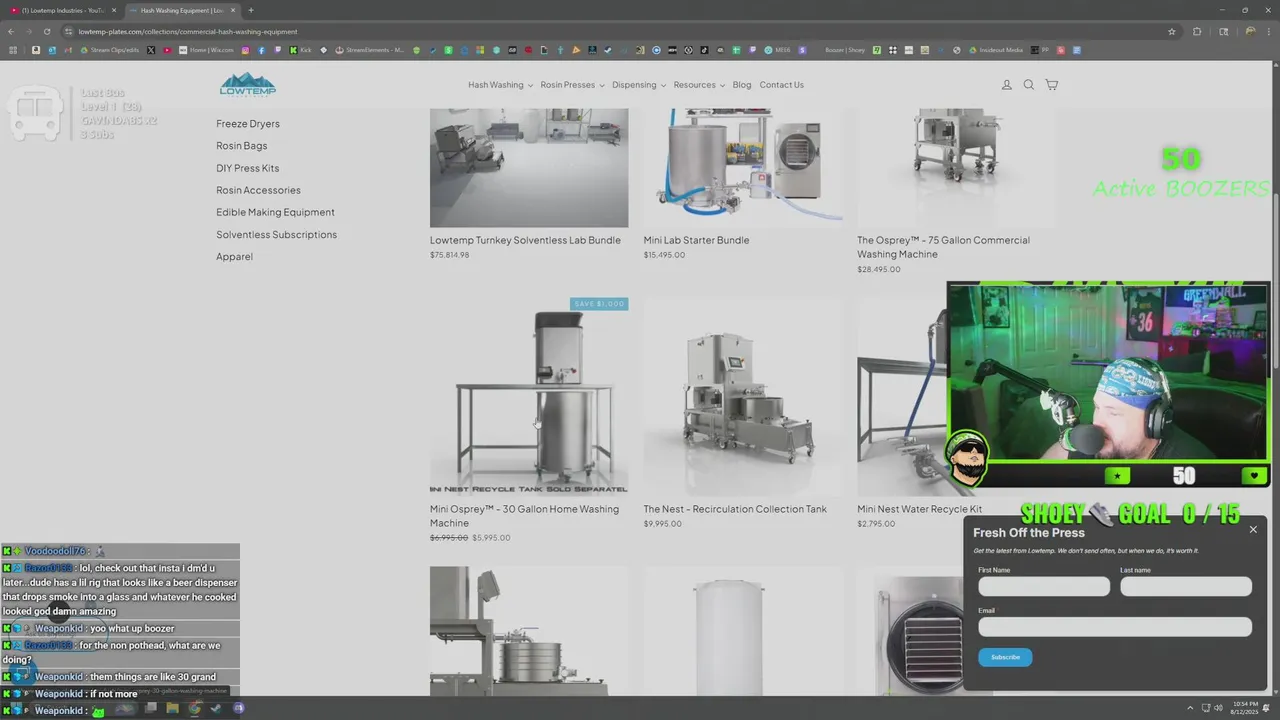Click the Last name input field
This screenshot has width=1280, height=720.
click(1186, 586)
